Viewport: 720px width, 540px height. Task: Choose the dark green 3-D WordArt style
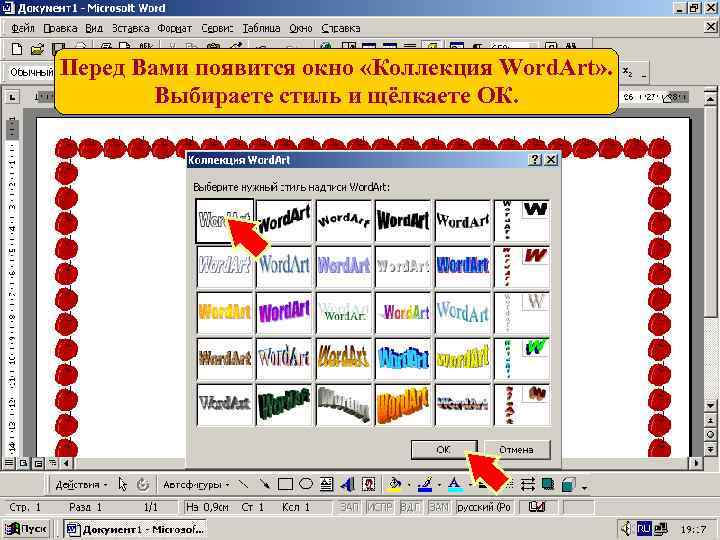point(284,405)
